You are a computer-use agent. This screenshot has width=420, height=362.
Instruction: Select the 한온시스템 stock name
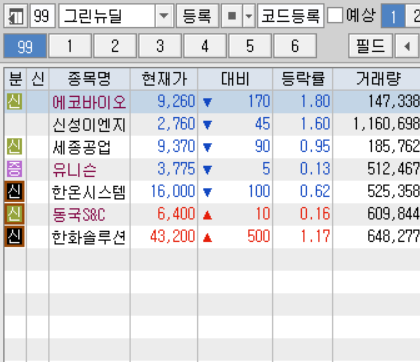(89, 192)
